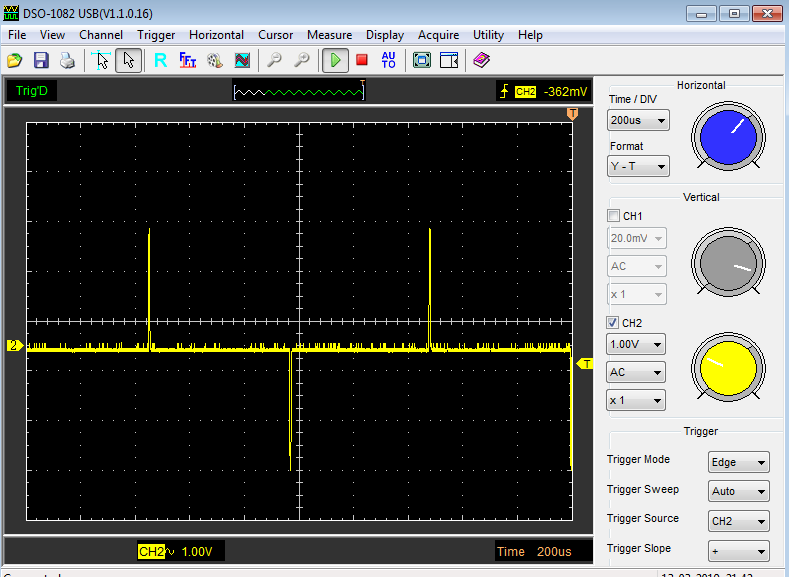This screenshot has width=789, height=577.
Task: Click the yellow T trigger level marker
Action: tap(585, 364)
